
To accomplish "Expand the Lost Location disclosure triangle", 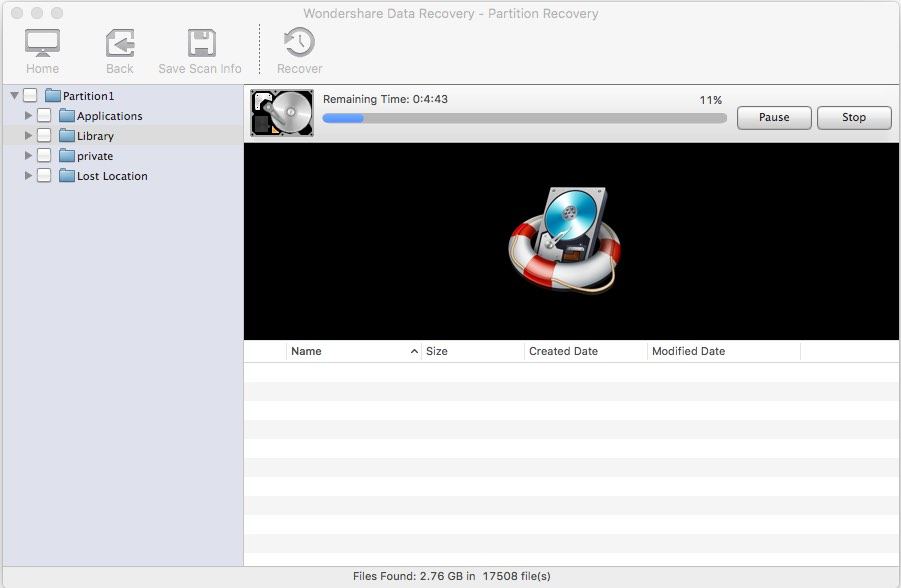I will 28,176.
